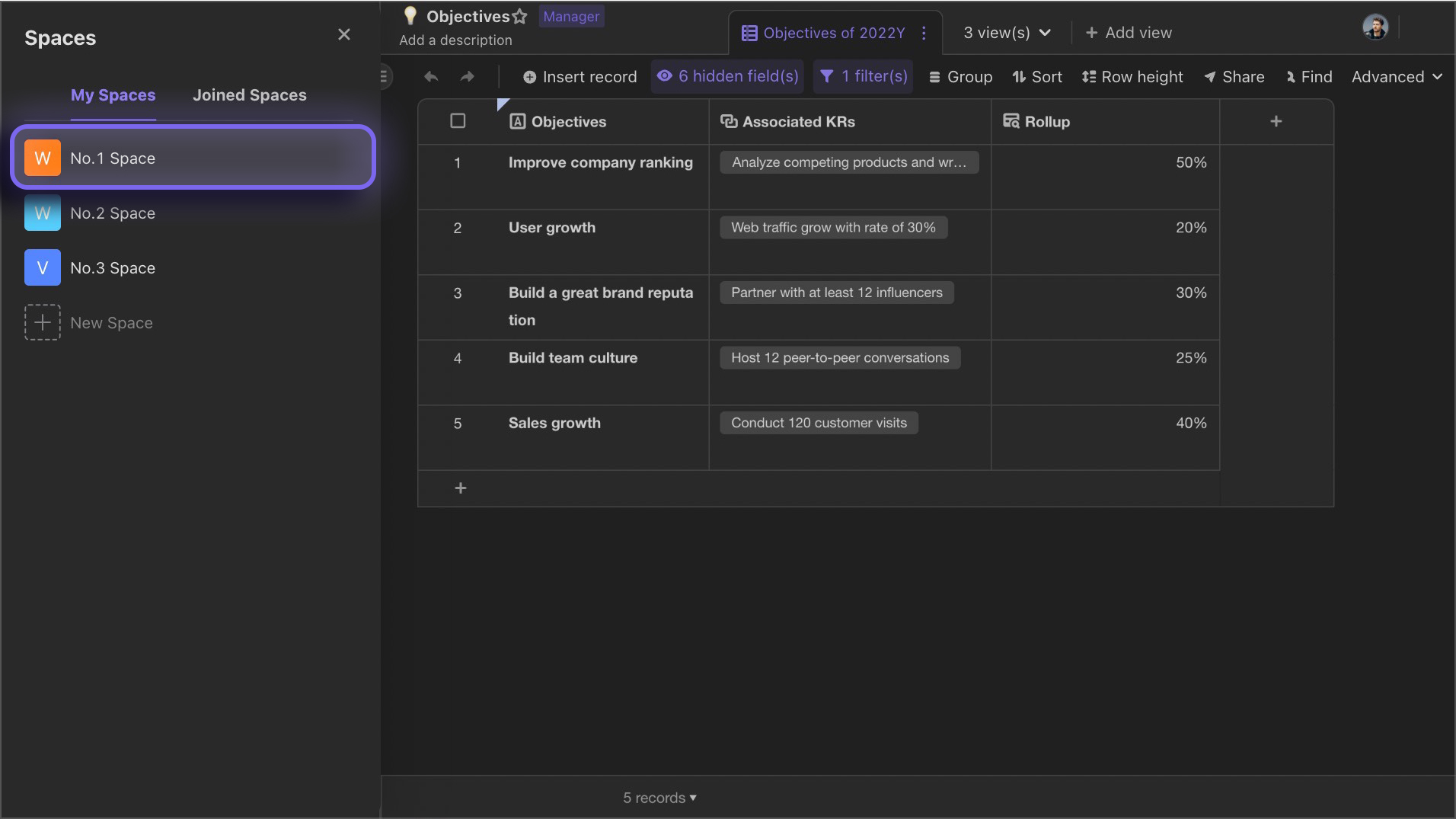The height and width of the screenshot is (819, 1456).
Task: Expand the 5 records statistics dropdown
Action: pos(659,798)
